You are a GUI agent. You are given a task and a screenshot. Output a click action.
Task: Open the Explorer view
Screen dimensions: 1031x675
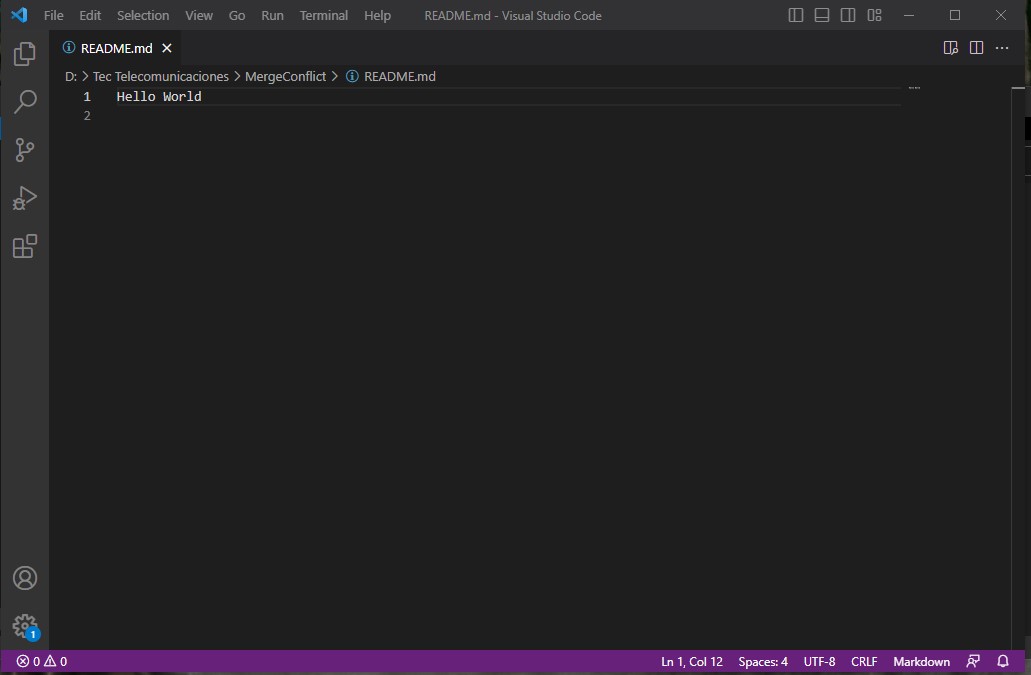(24, 54)
